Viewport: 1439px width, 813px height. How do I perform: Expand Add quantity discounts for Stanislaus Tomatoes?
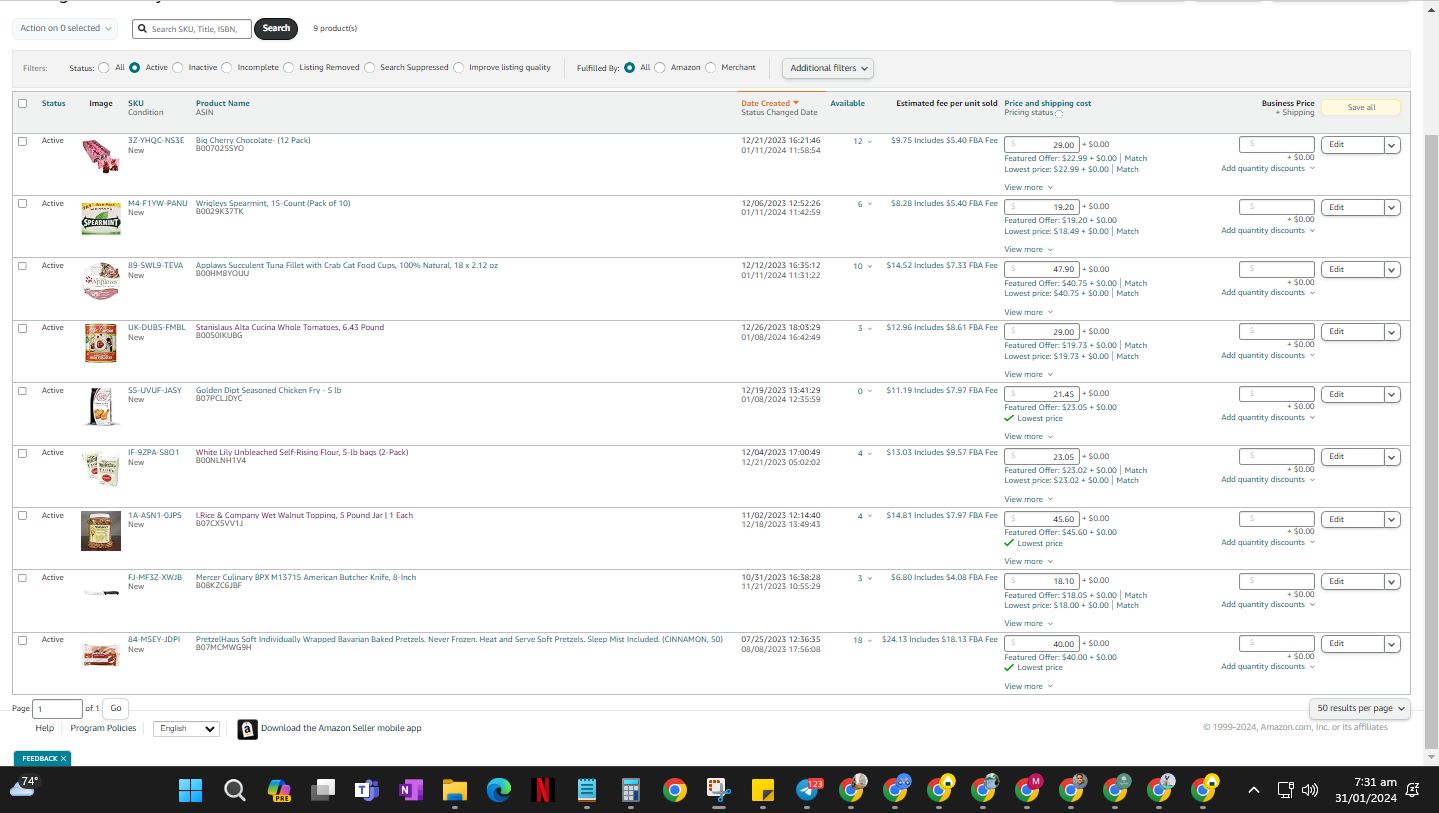coord(1267,355)
